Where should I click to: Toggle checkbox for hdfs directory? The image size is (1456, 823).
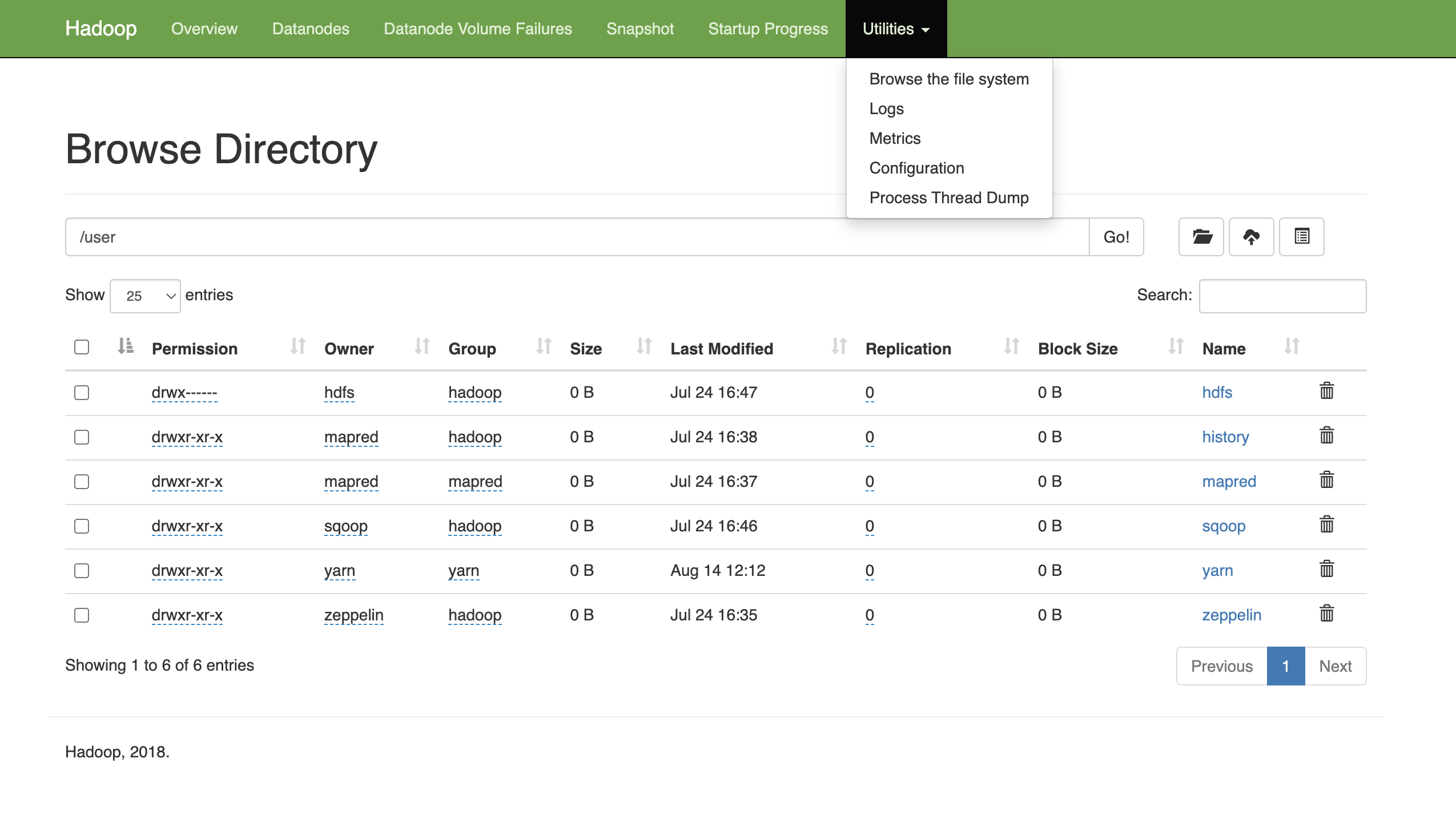pyautogui.click(x=82, y=391)
